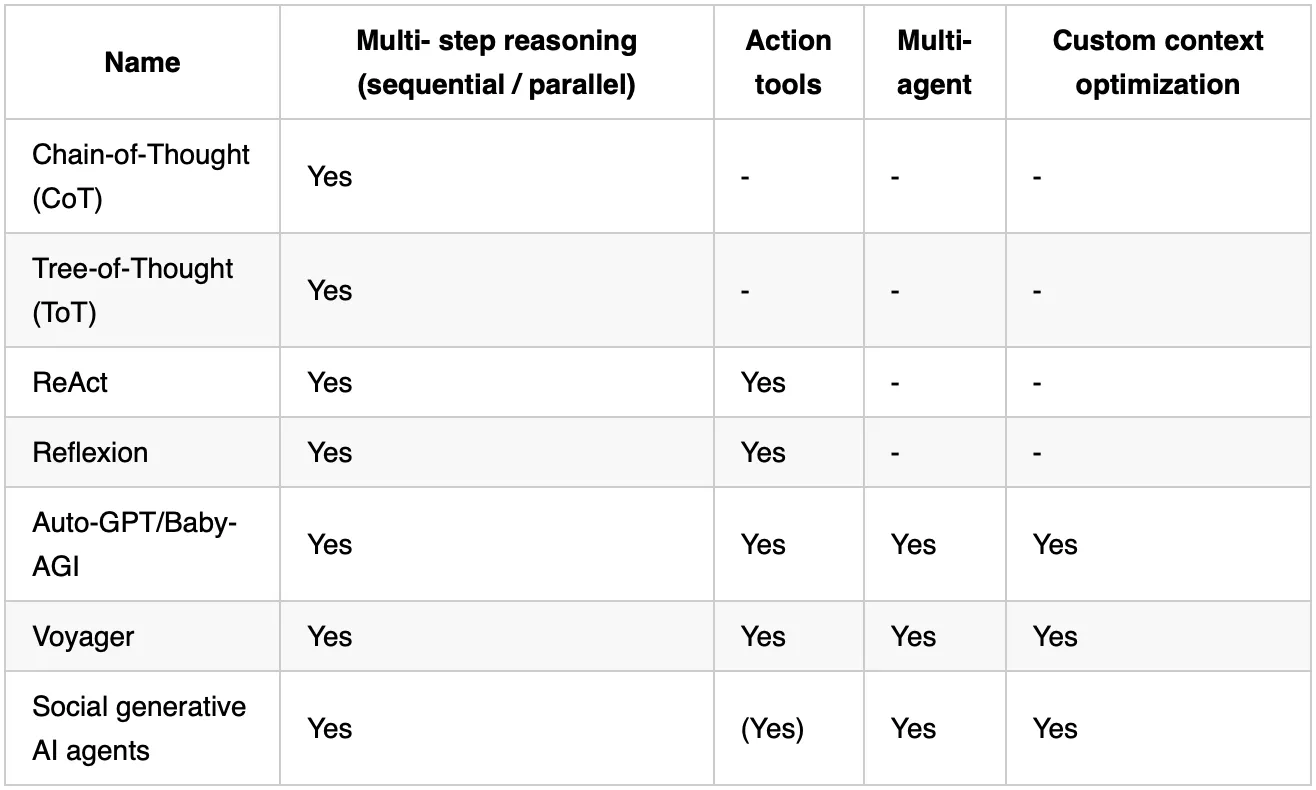
Task: Select the Reflexion row label
Action: pos(90,452)
